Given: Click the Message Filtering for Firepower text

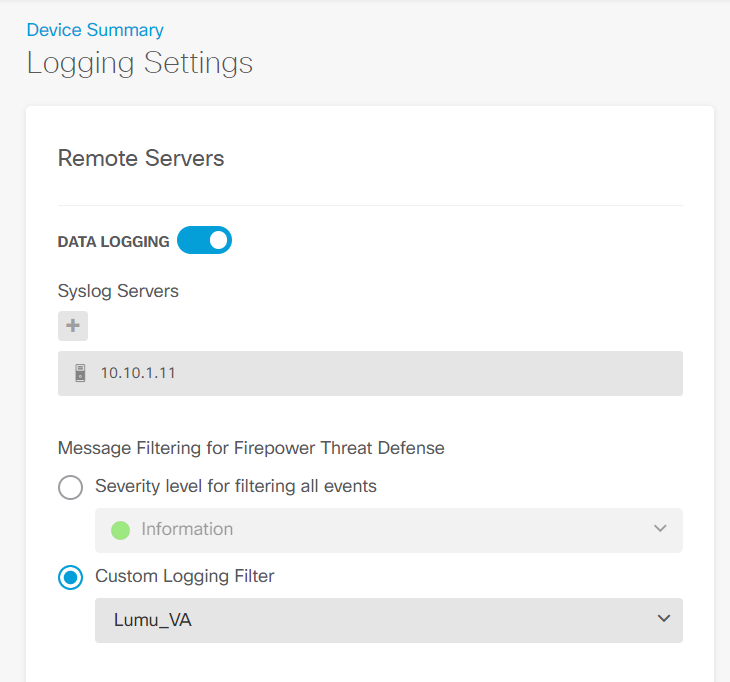Looking at the screenshot, I should pyautogui.click(x=251, y=448).
